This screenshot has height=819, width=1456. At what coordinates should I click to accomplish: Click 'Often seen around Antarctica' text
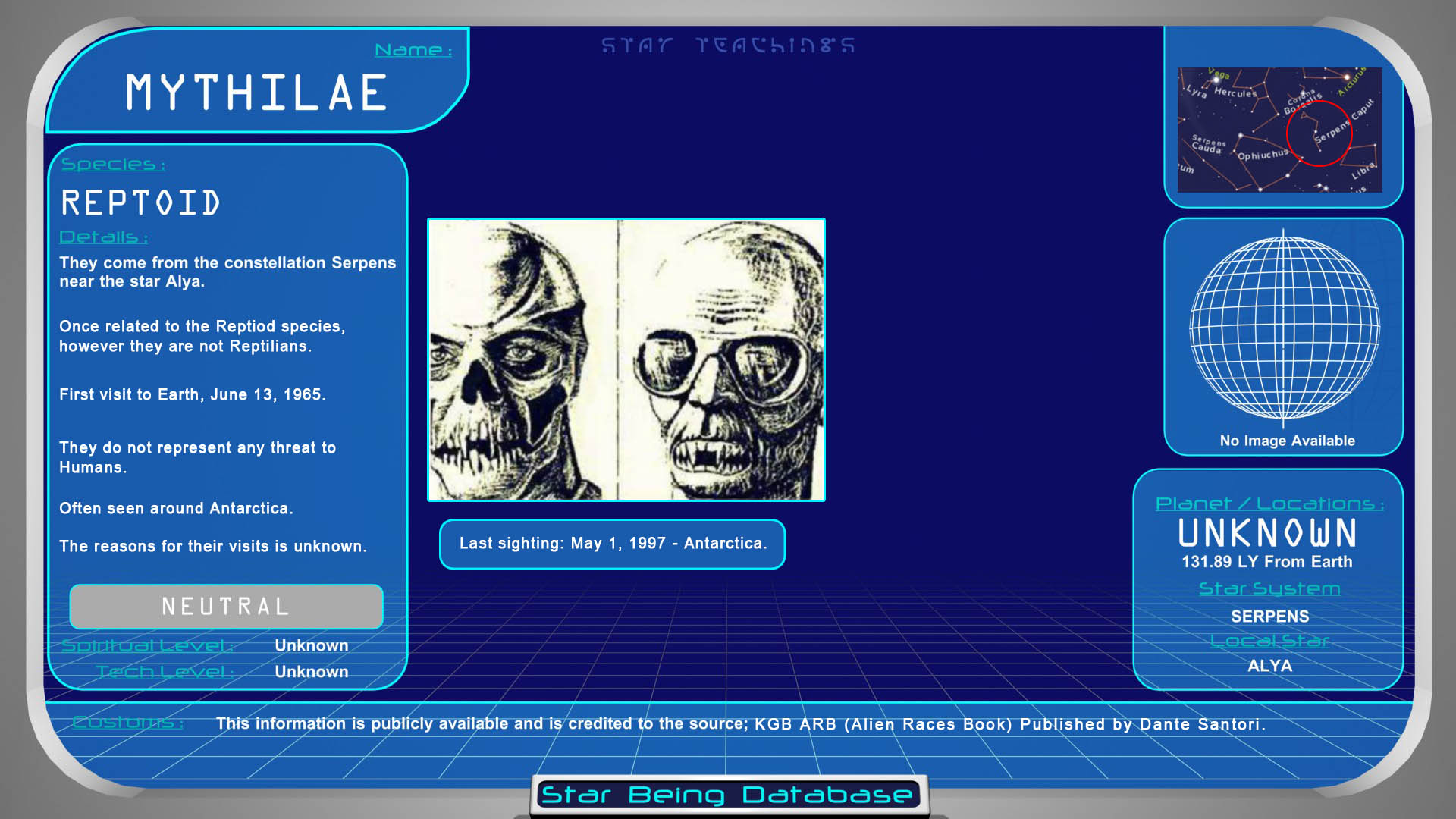click(176, 508)
